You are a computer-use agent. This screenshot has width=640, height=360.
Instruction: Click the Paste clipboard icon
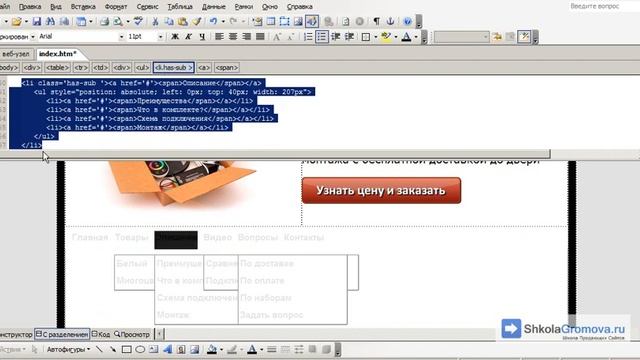point(182,22)
